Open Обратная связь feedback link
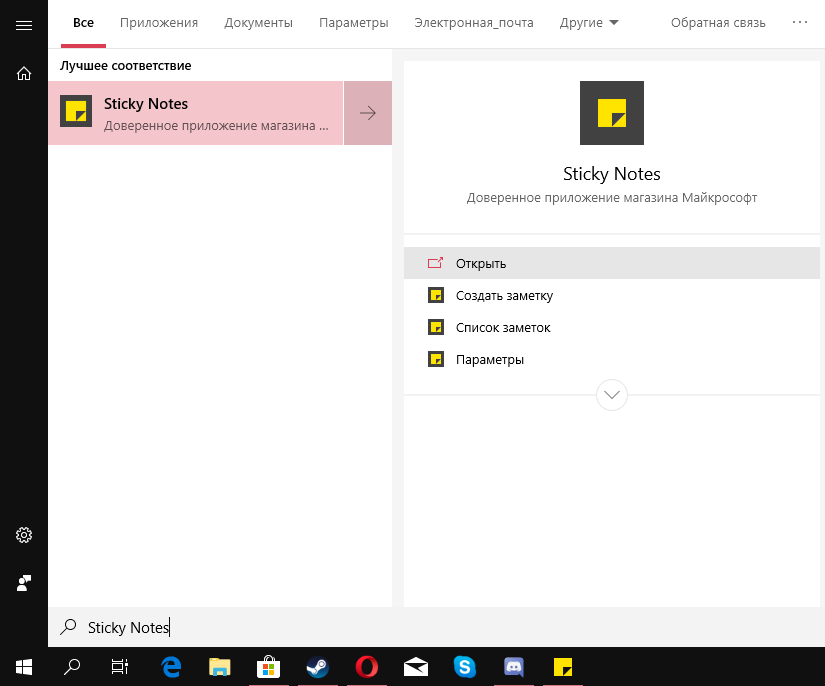Screen dimensions: 825x686 [718, 23]
